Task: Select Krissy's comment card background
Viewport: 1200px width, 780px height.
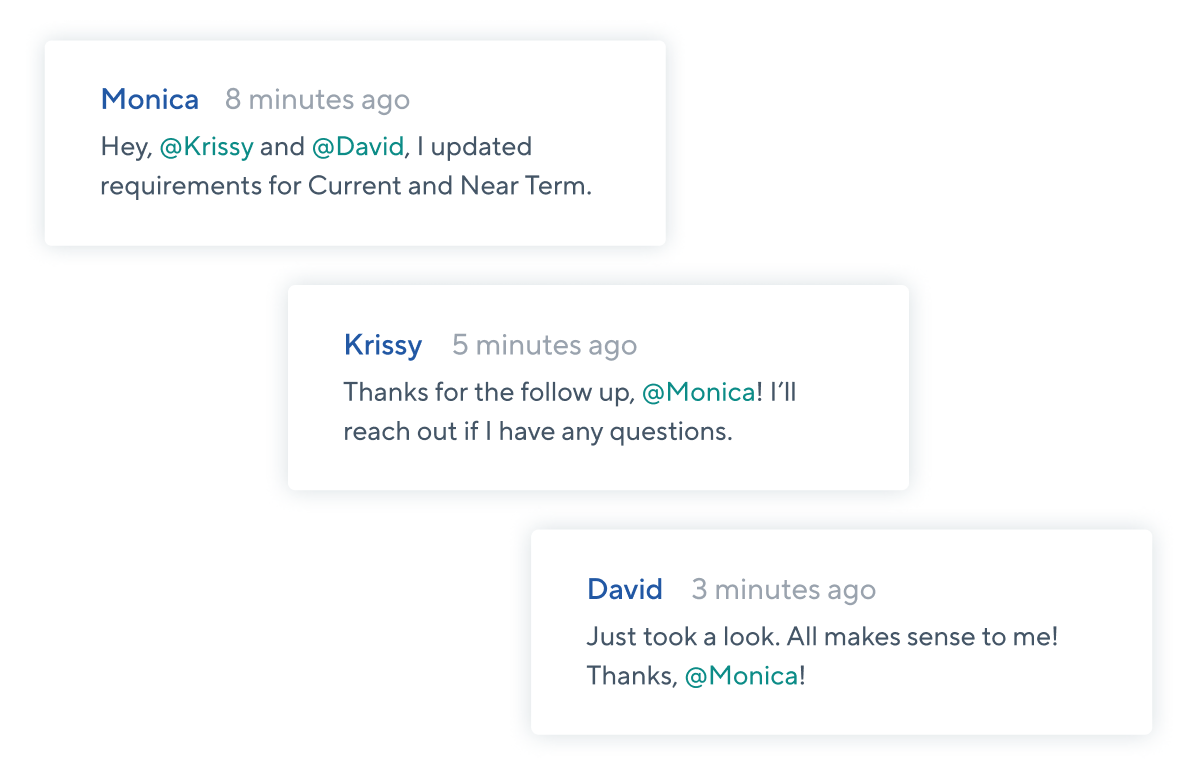Action: click(598, 387)
